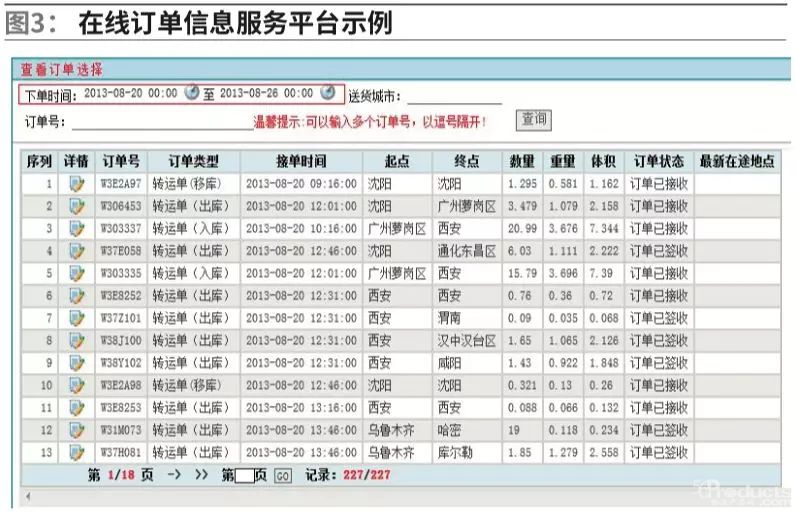Image resolution: width=797 pixels, height=512 pixels.
Task: Open detail icon for order W3E8252
Action: pos(76,296)
